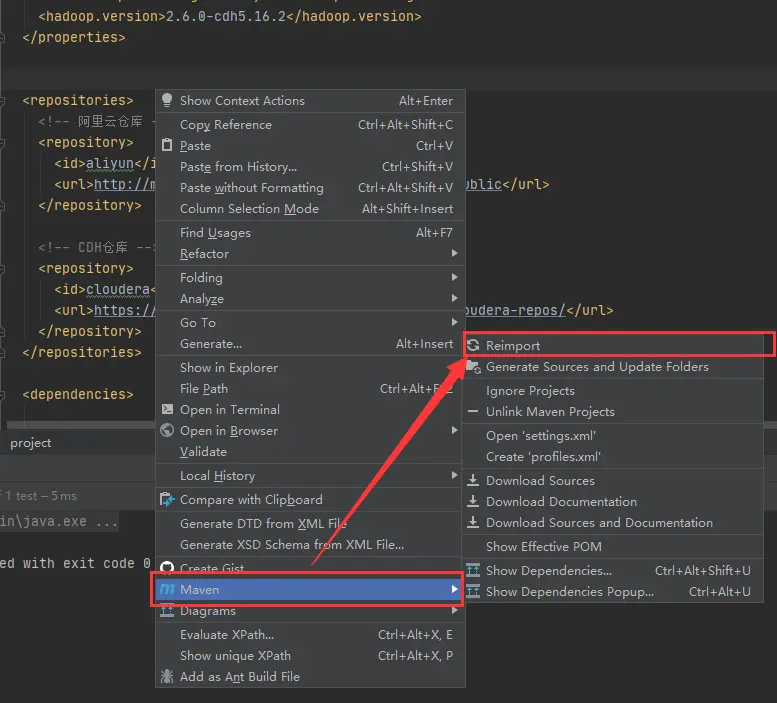Expand the Go To submenu arrow
Viewport: 777px width, 703px height.
pos(454,322)
